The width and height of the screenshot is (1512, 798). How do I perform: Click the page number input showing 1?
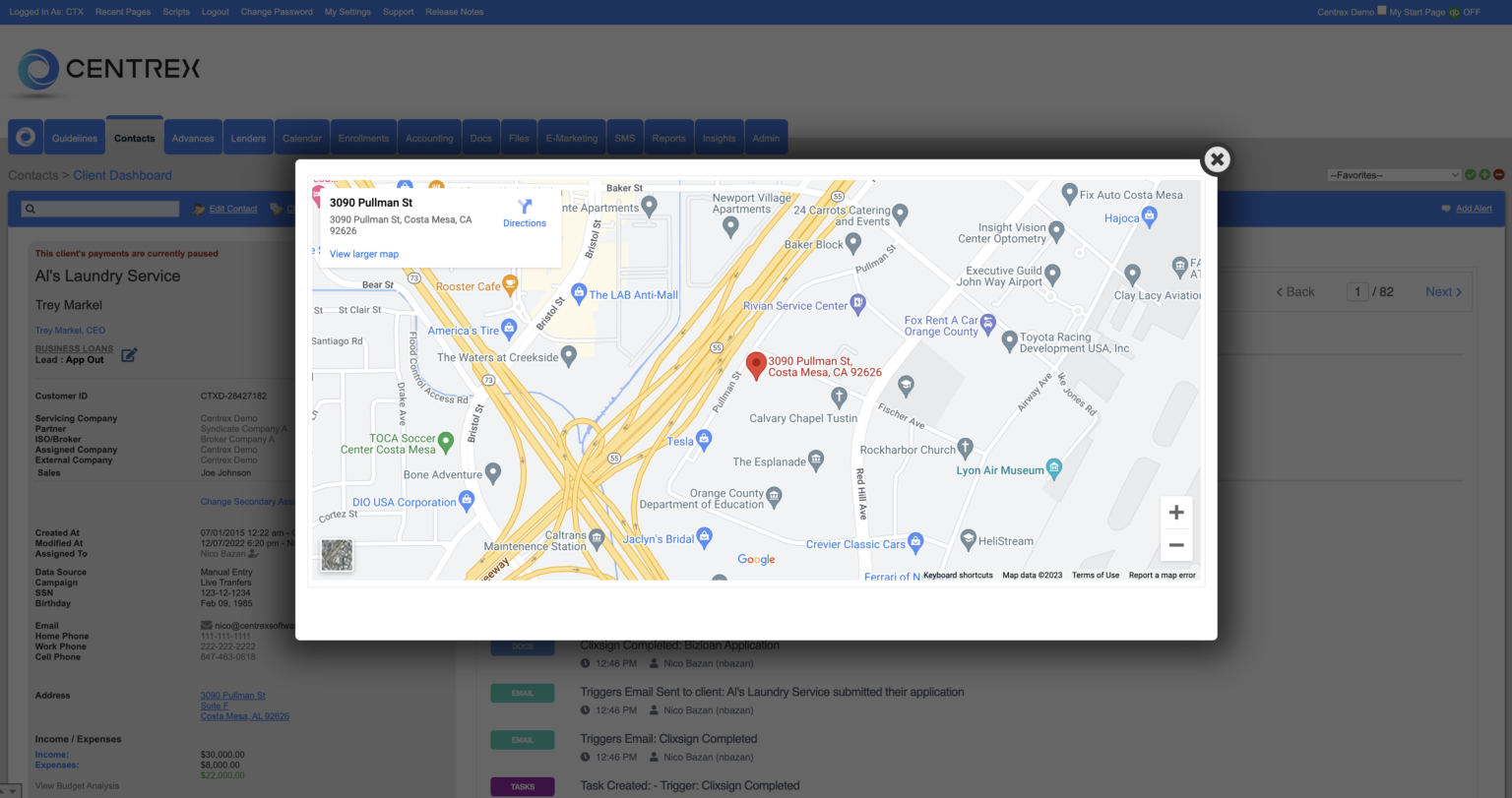(1357, 291)
